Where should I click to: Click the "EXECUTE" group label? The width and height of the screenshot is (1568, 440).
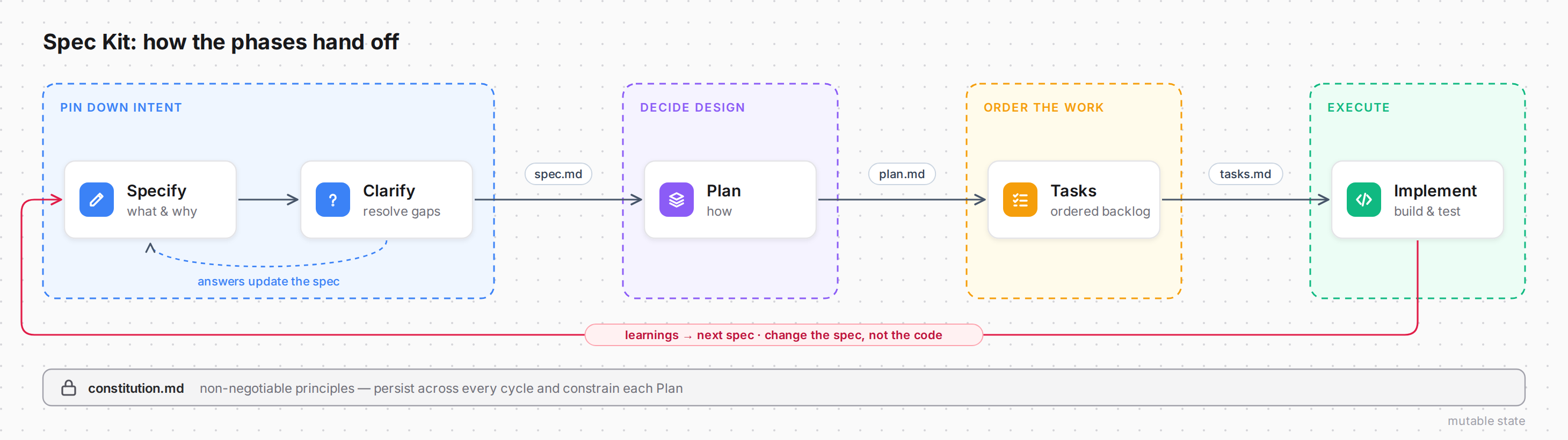[x=1359, y=108]
